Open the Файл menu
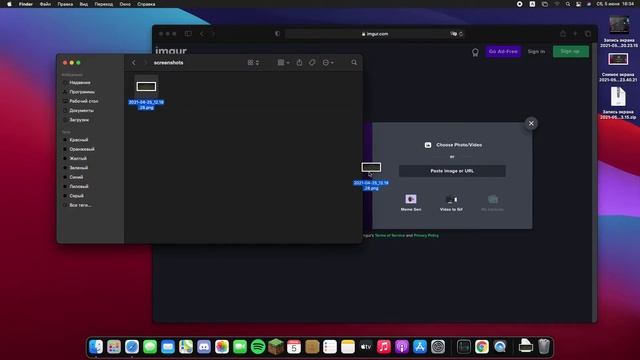 [x=45, y=4]
